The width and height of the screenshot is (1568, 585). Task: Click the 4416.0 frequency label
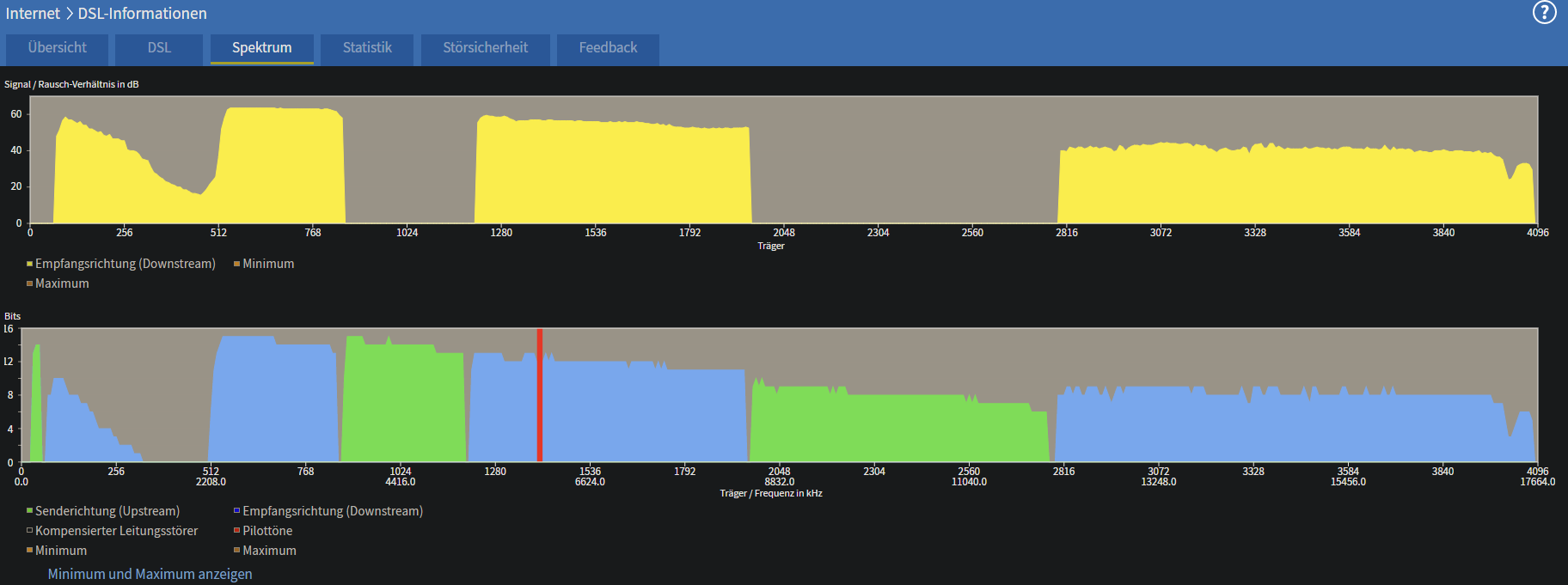point(401,482)
